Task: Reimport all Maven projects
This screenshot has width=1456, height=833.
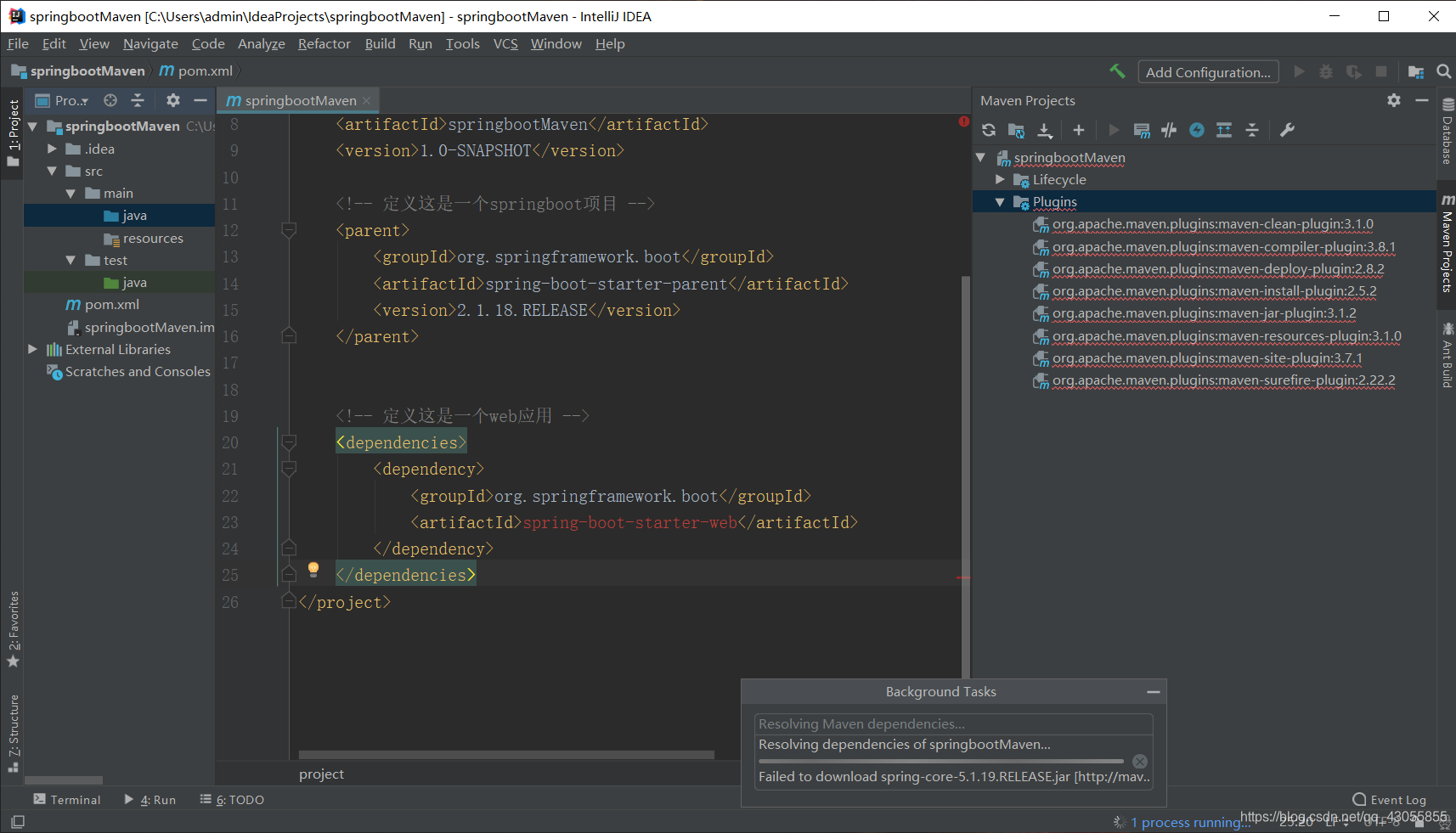Action: [x=989, y=130]
